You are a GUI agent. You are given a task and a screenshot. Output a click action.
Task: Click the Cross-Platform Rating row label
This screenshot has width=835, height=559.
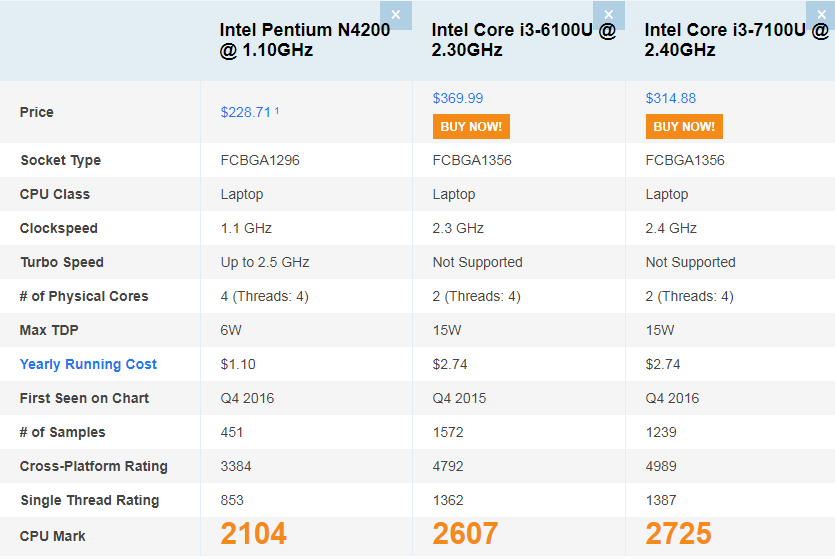[94, 466]
